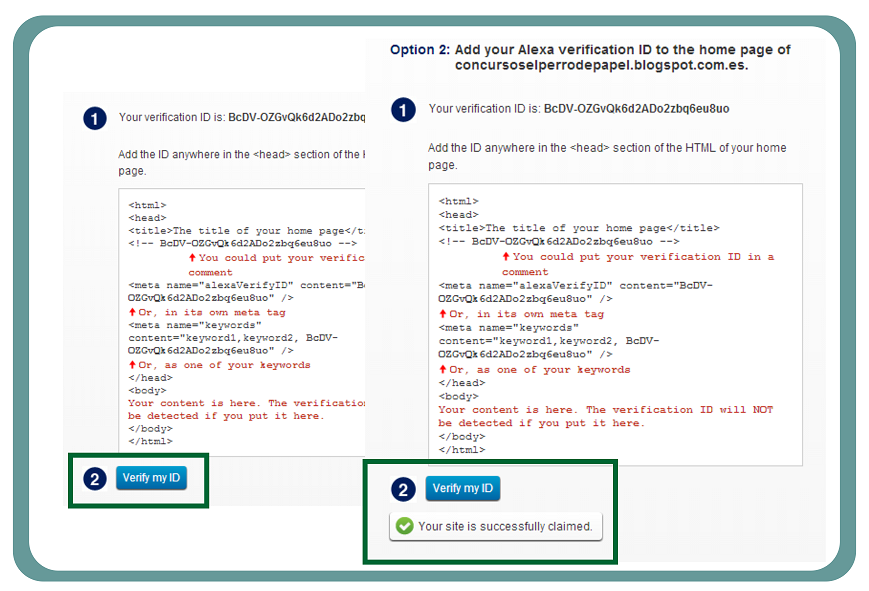Image resolution: width=869 pixels, height=591 pixels.
Task: Click the Option 2 heading text
Action: [x=590, y=57]
